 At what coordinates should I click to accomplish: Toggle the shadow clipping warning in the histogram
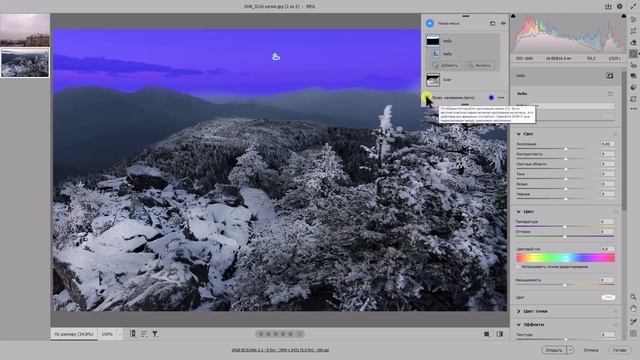point(513,16)
